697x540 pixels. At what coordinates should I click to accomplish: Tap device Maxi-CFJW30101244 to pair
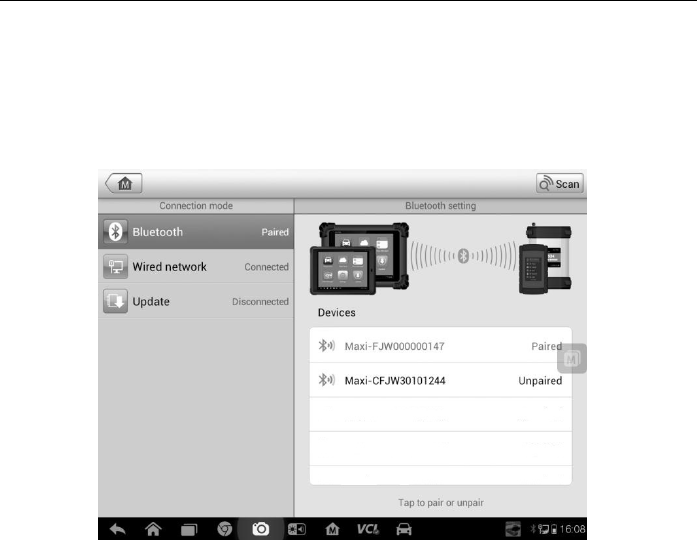click(x=441, y=380)
